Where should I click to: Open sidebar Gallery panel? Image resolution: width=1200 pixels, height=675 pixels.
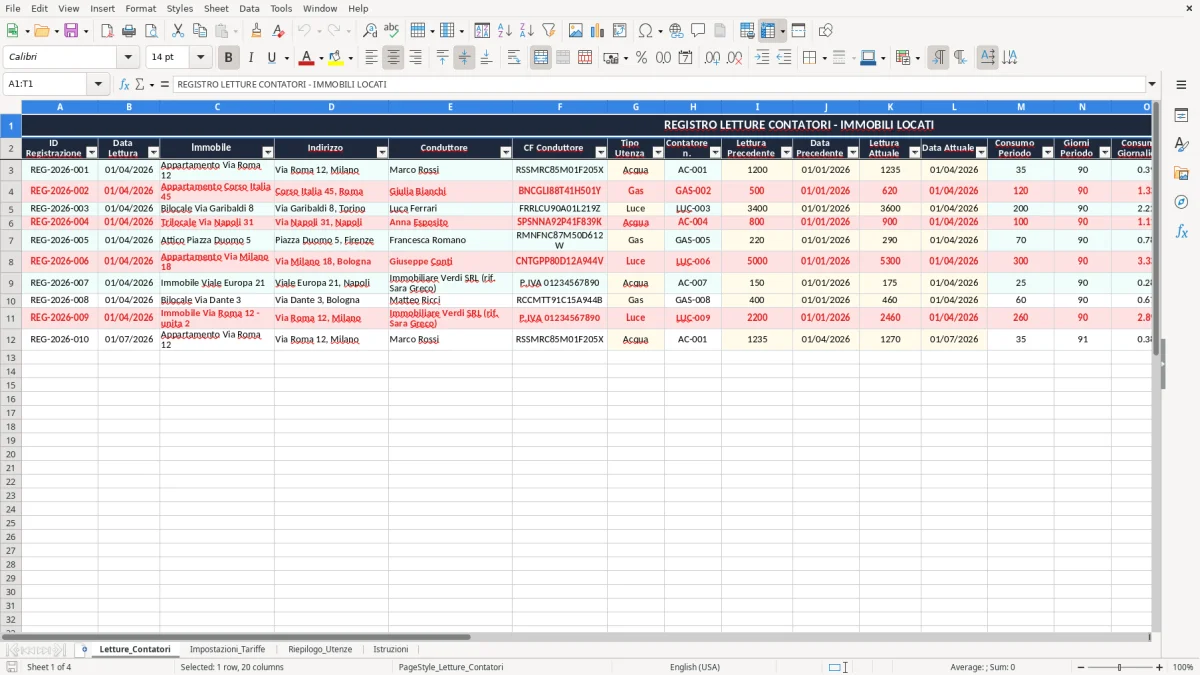pos(1181,173)
